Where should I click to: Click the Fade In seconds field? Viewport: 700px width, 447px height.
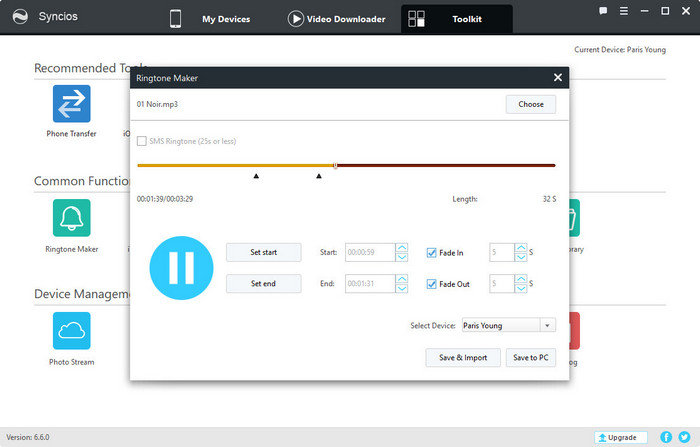[x=502, y=252]
